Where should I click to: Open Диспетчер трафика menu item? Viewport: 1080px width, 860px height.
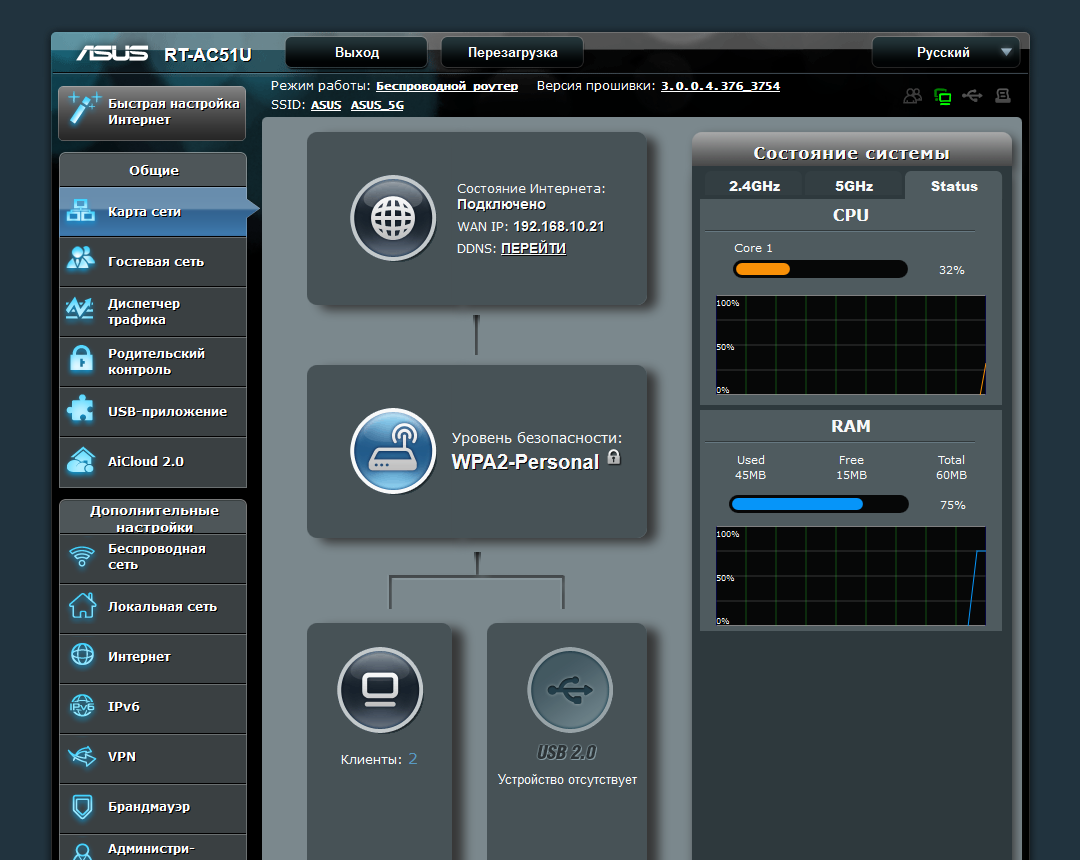tap(153, 311)
